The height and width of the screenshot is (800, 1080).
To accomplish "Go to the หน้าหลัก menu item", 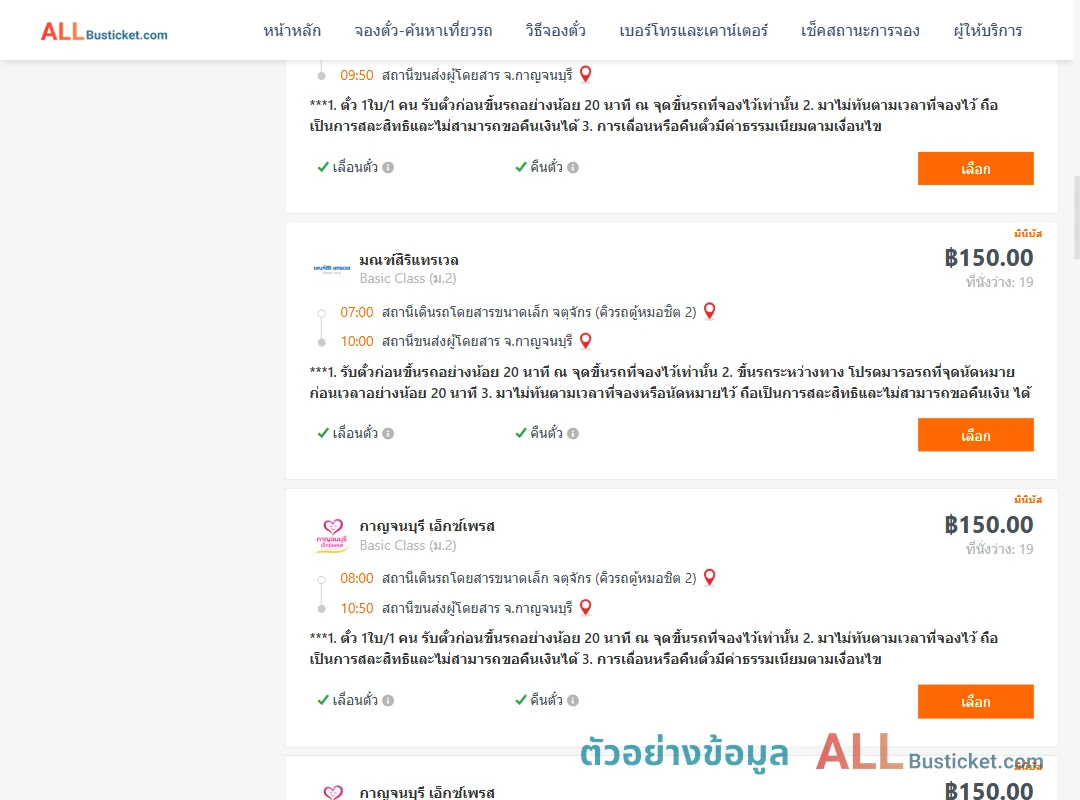I will (292, 31).
